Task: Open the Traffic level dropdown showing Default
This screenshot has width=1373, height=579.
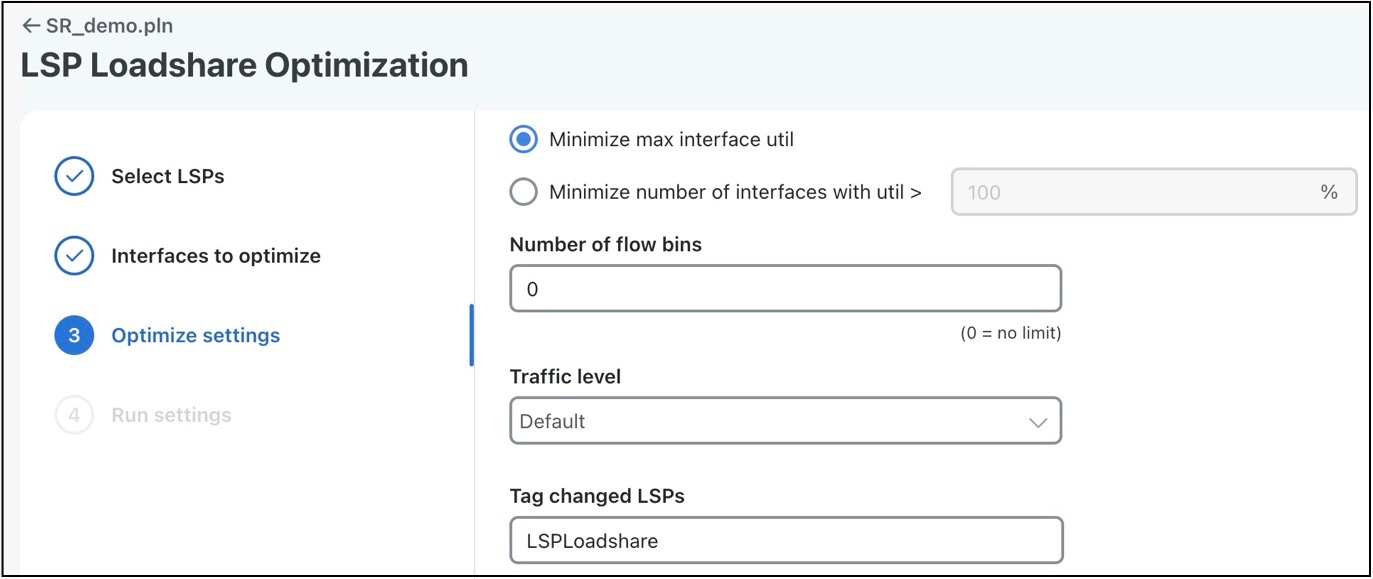Action: pos(785,421)
